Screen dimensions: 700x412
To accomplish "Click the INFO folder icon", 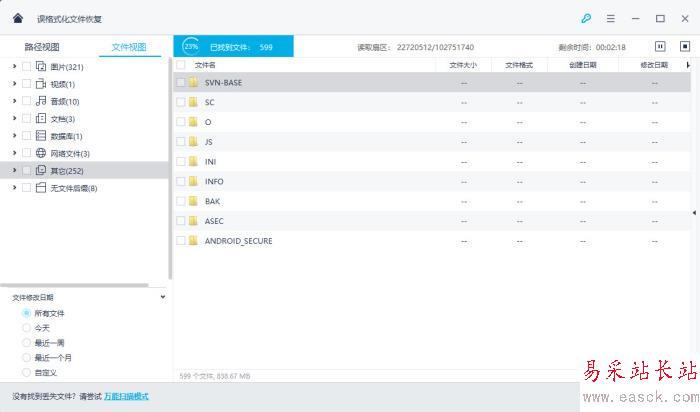I will 193,181.
